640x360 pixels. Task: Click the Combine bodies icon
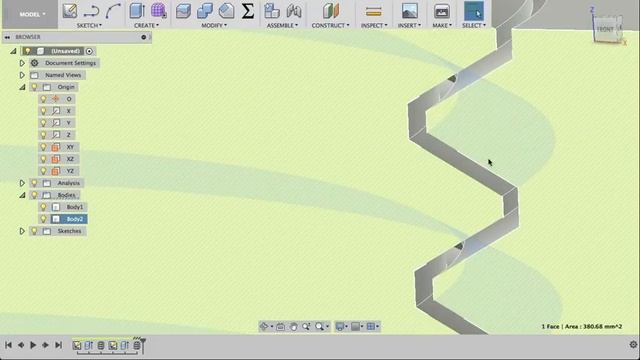205,11
